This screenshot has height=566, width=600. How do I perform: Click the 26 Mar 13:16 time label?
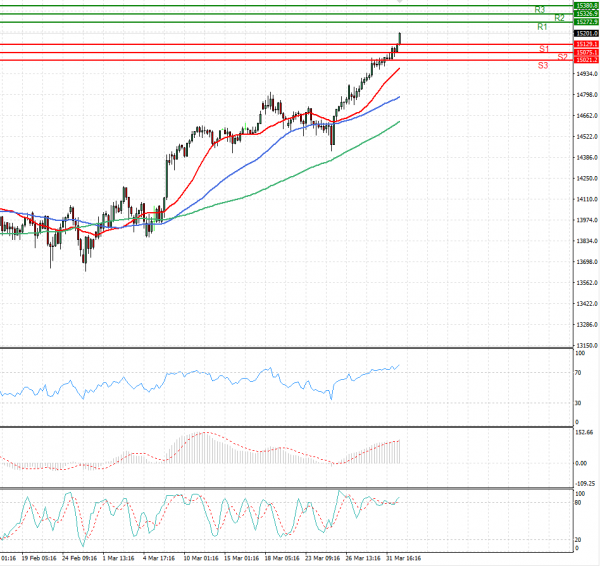[x=363, y=558]
